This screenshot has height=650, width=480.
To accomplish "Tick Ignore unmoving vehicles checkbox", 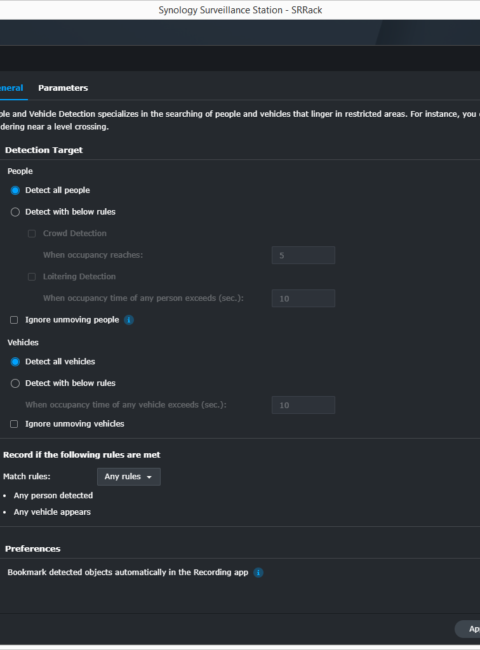I will pos(14,424).
